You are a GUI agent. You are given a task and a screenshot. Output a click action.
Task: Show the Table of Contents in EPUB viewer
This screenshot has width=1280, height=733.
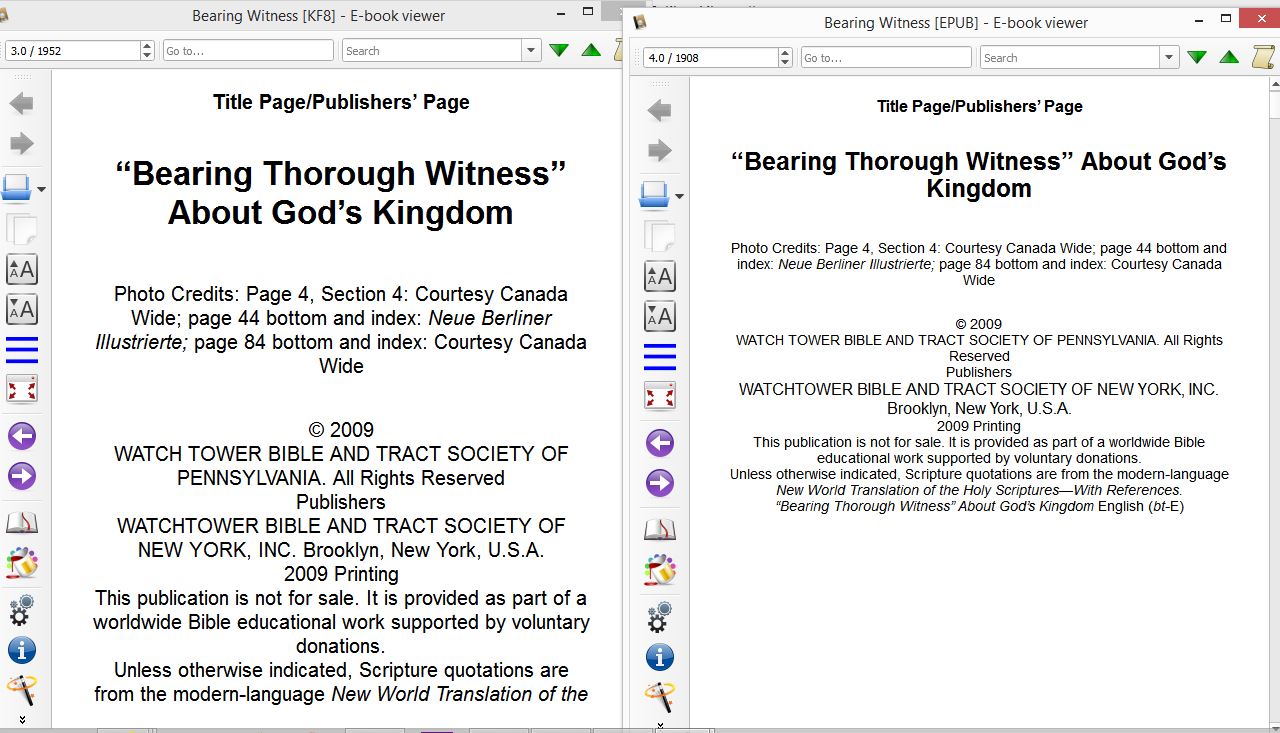click(660, 356)
